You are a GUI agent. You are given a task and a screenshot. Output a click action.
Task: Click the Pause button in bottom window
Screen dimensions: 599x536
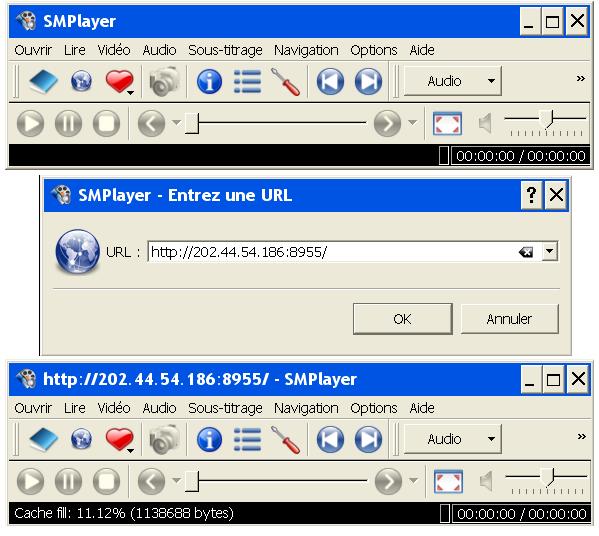68,481
